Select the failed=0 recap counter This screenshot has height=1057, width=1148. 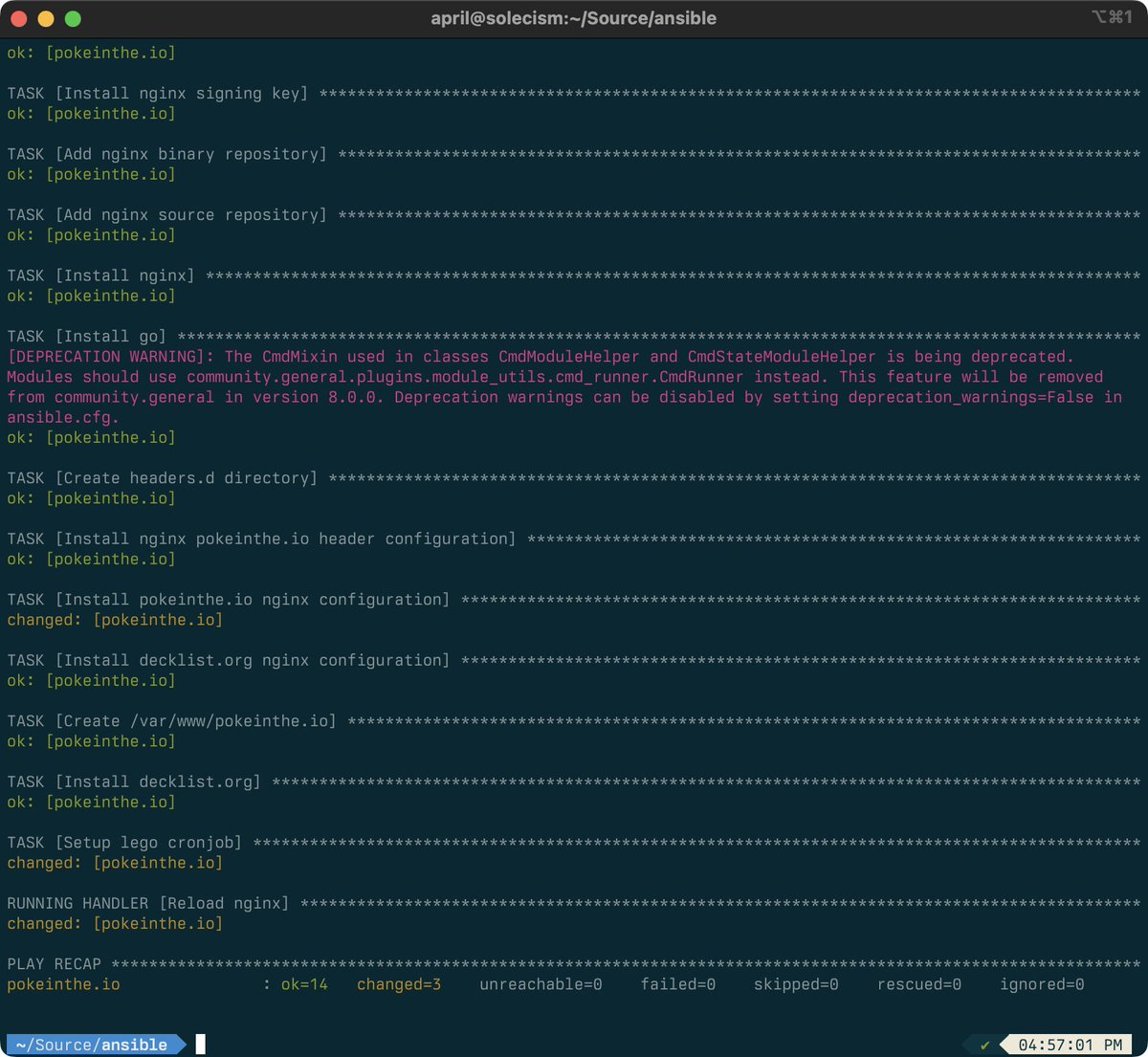coord(678,983)
